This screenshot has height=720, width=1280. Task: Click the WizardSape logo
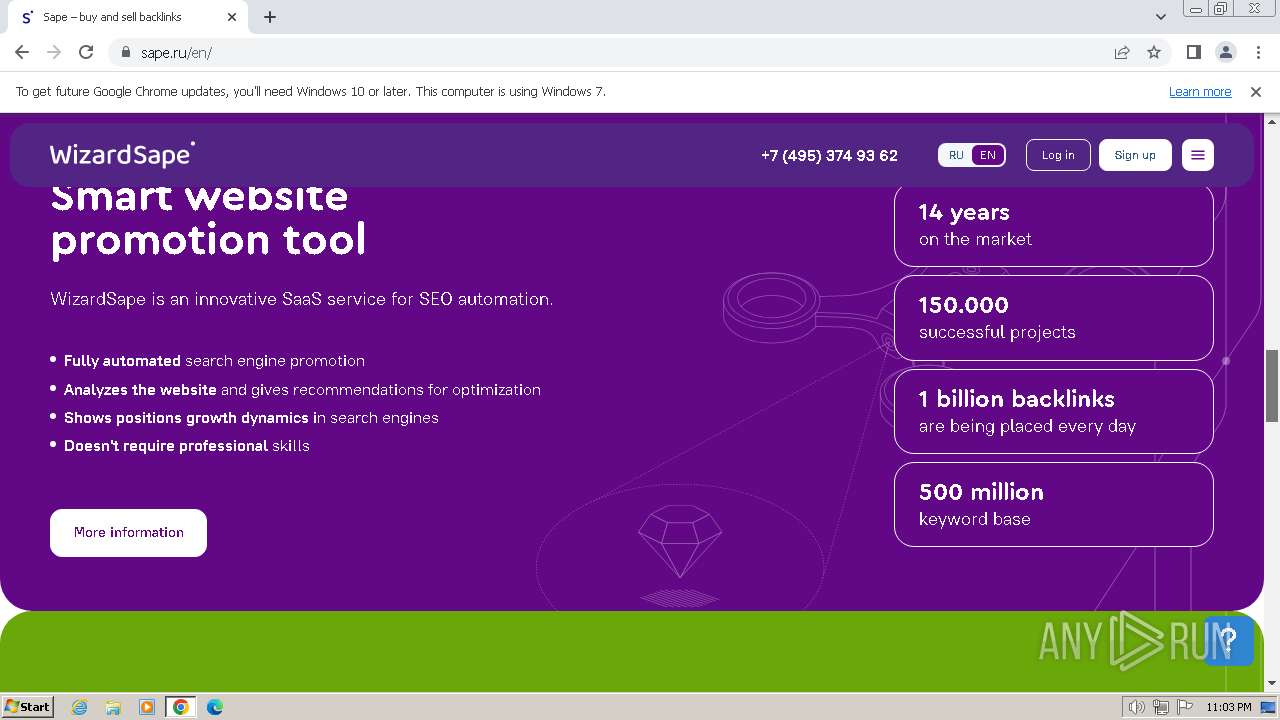coord(122,154)
